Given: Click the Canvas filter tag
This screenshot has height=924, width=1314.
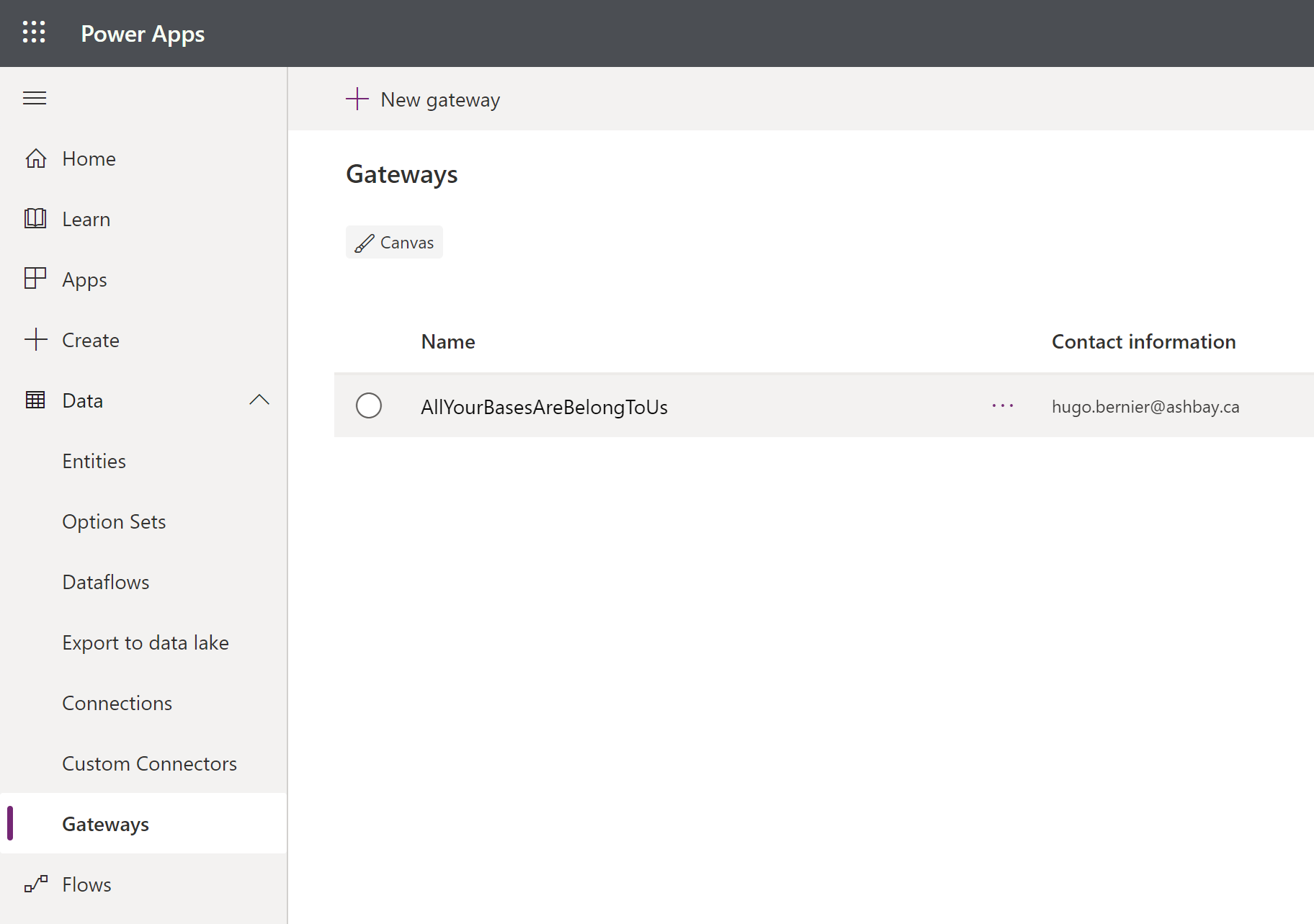Looking at the screenshot, I should point(394,243).
